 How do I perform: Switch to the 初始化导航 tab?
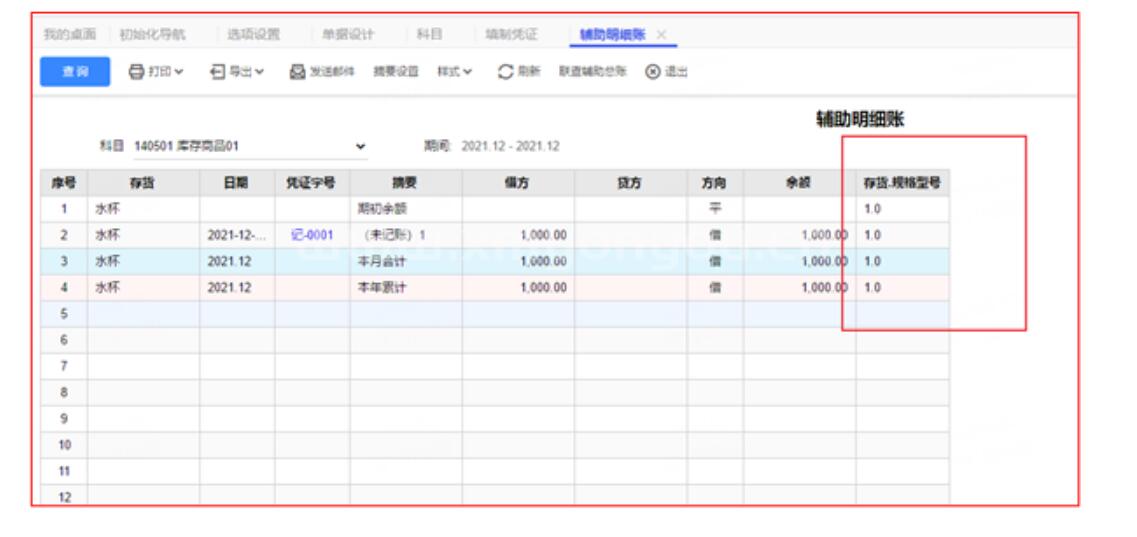point(152,34)
